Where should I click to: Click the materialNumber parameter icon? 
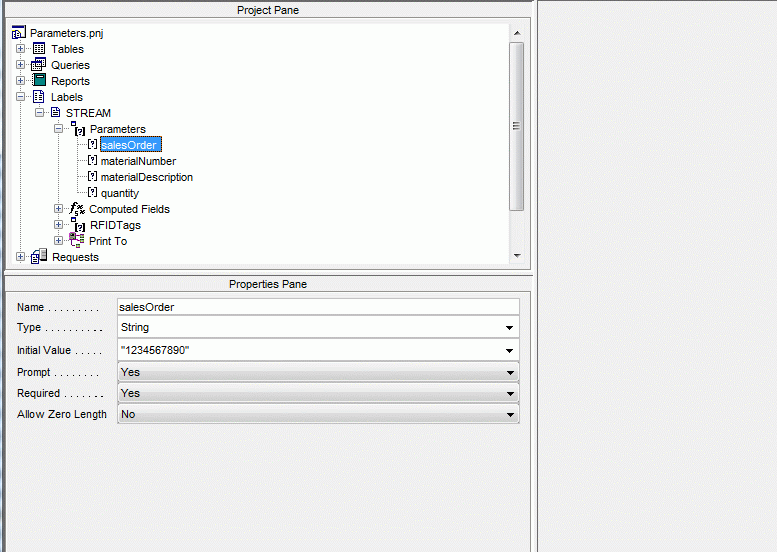92,160
